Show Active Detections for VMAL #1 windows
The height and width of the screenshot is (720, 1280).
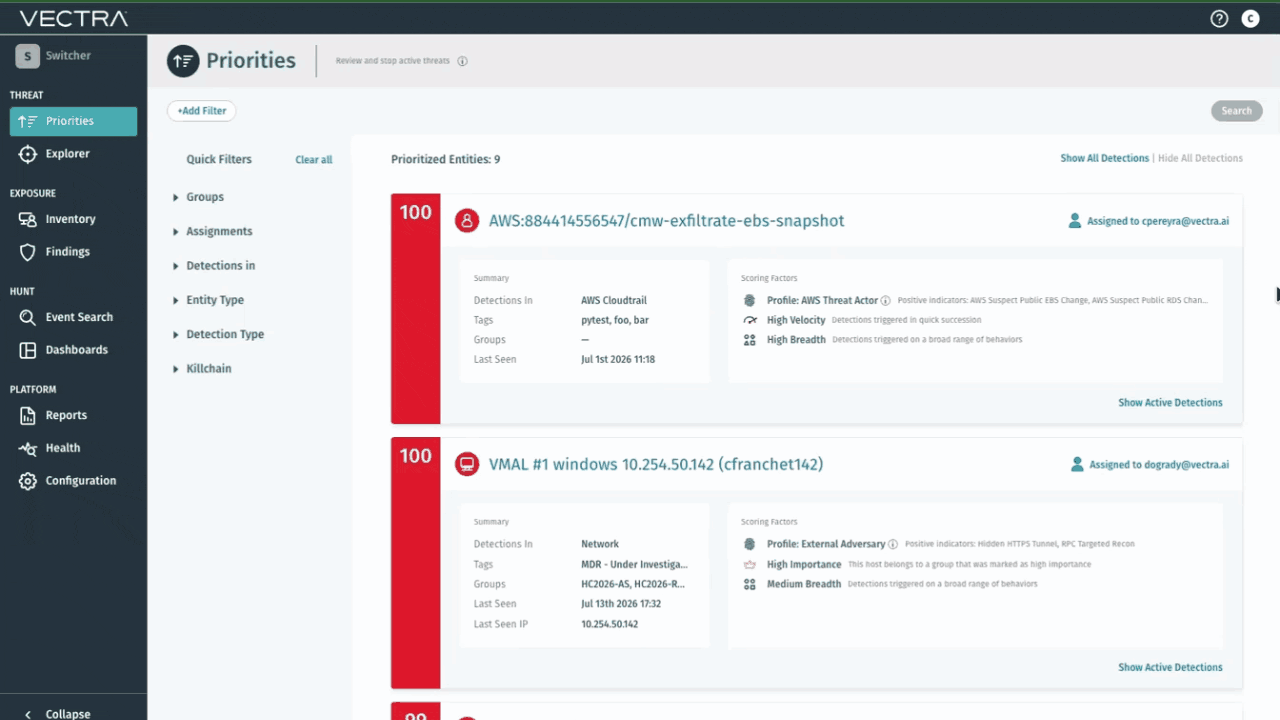coord(1170,667)
